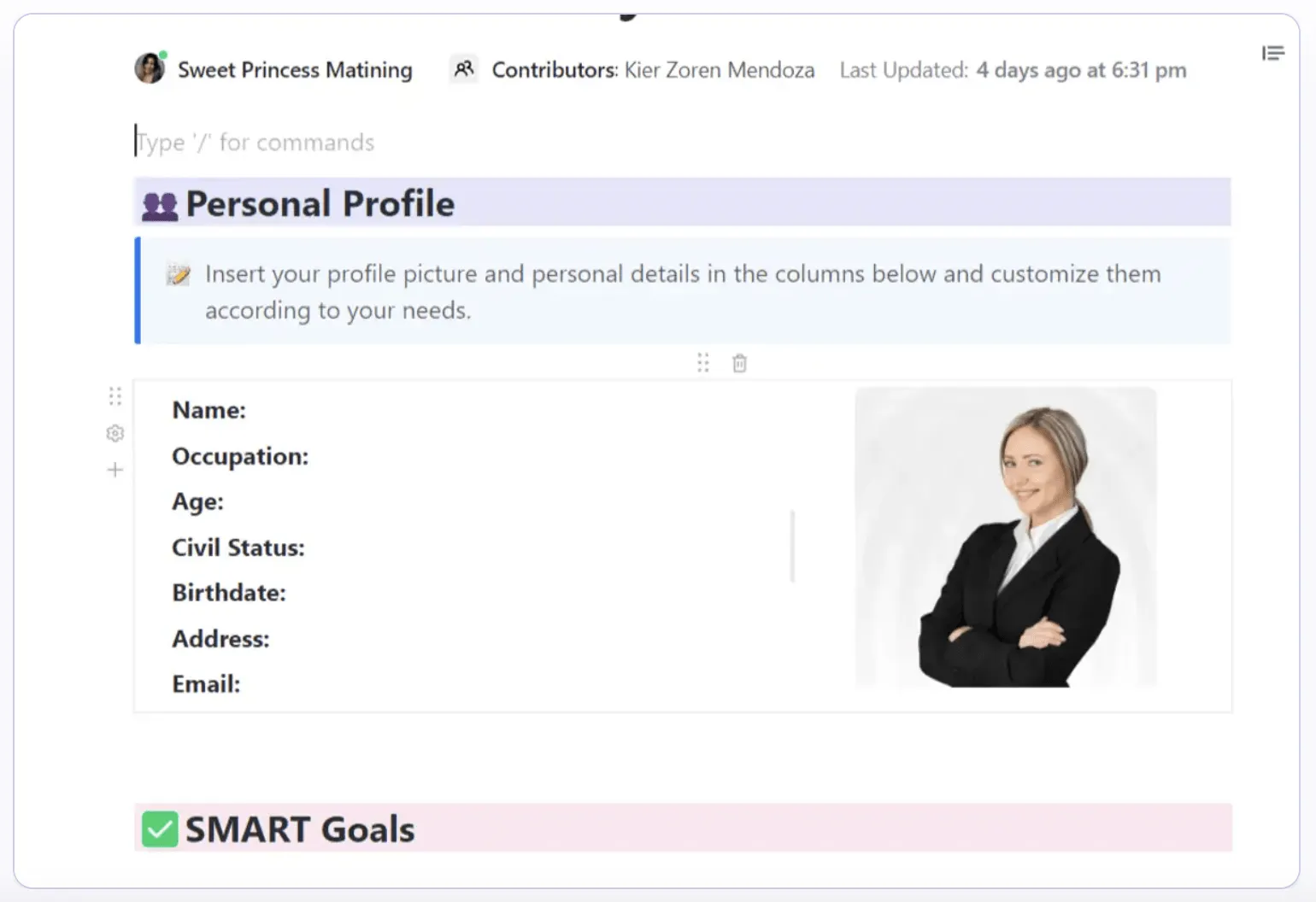Screen dimensions: 1316x902
Task: Click the column divider between the details and the photo
Action: click(793, 547)
